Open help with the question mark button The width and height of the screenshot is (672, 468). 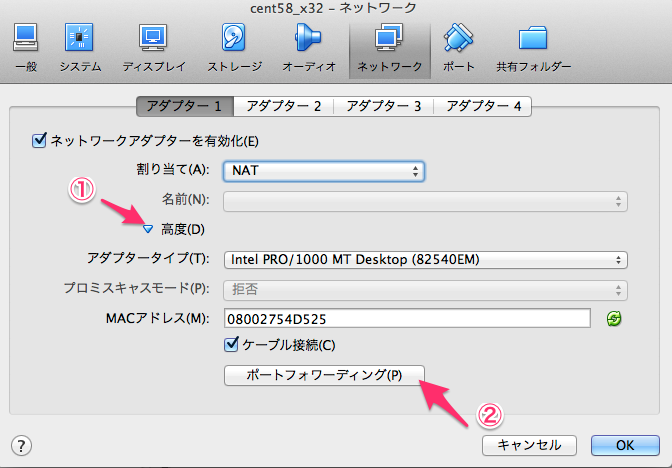click(21, 445)
